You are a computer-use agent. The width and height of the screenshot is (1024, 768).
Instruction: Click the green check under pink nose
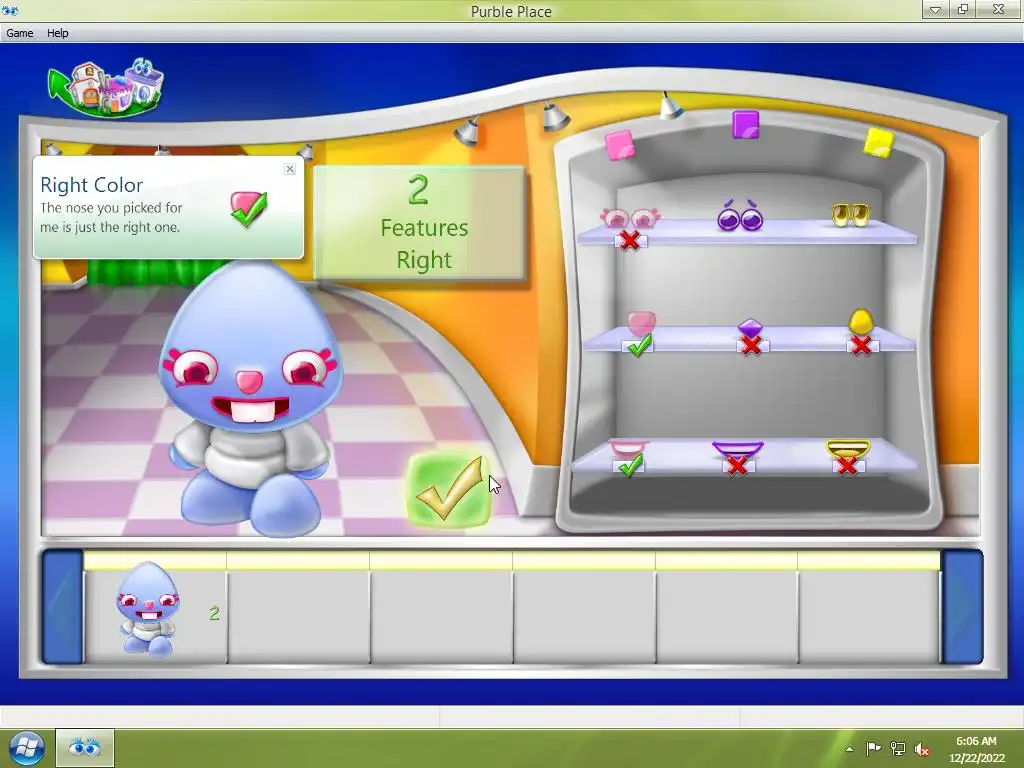pos(640,344)
